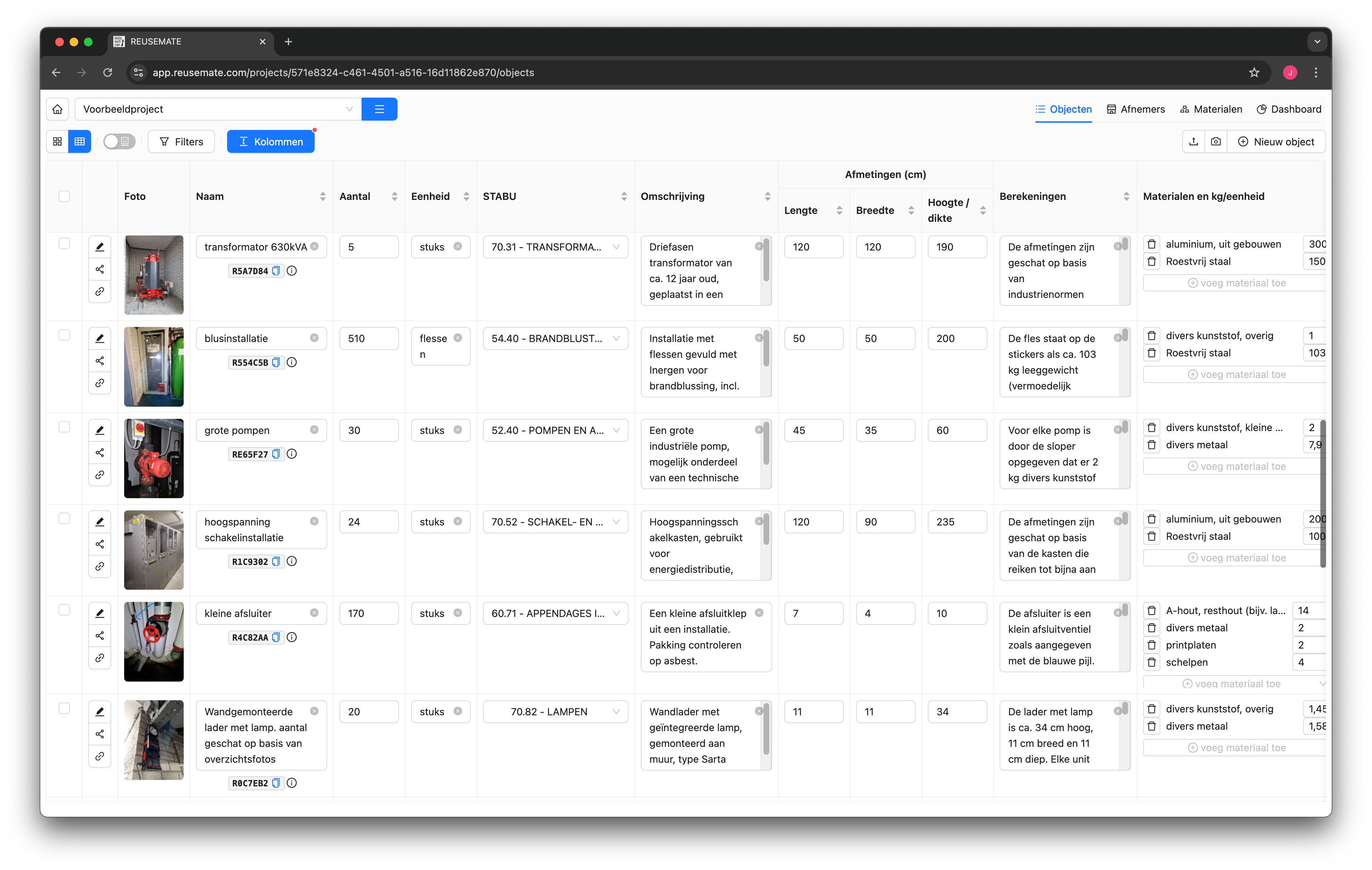Delete Roestvrij staal material from blusinstallatie
Viewport: 1372px width, 870px height.
pyautogui.click(x=1151, y=353)
